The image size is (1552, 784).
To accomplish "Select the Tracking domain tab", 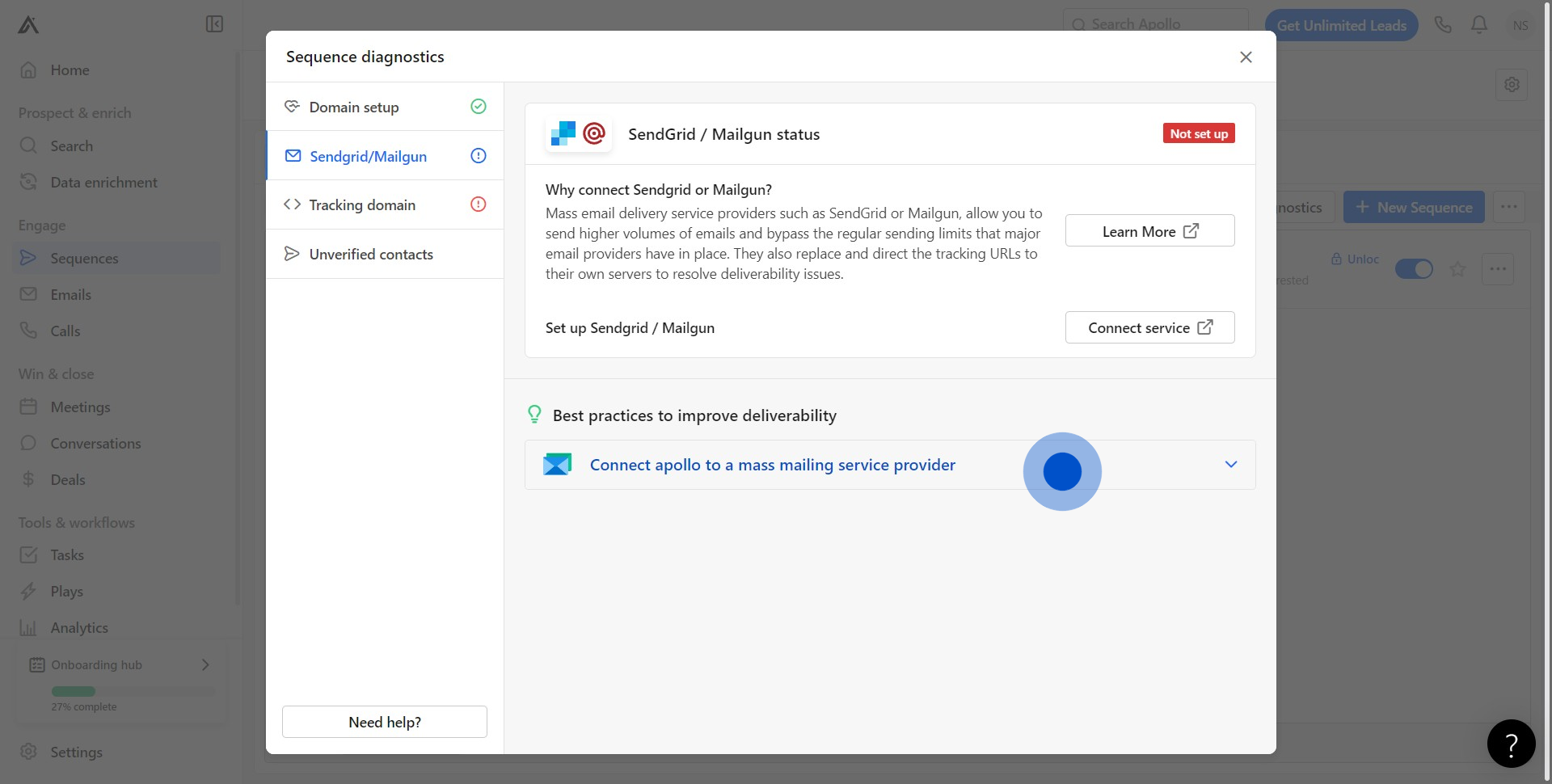I will pyautogui.click(x=362, y=205).
